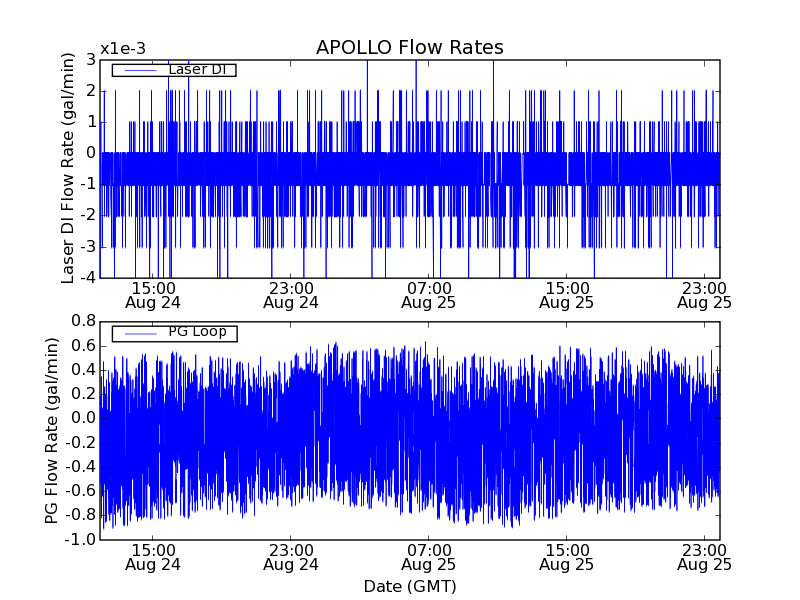Click 15:00 Aug 25 tick label under bottom plot
This screenshot has width=800, height=600.
click(x=566, y=556)
